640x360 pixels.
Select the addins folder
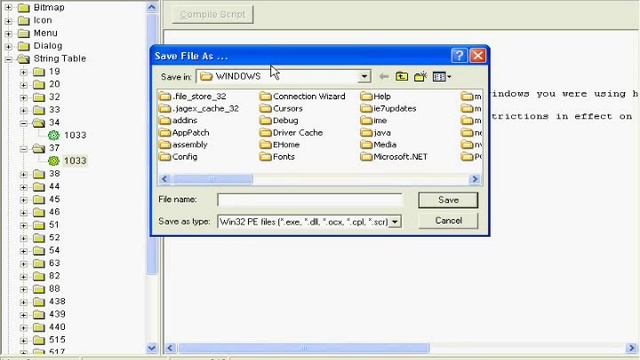[178, 121]
